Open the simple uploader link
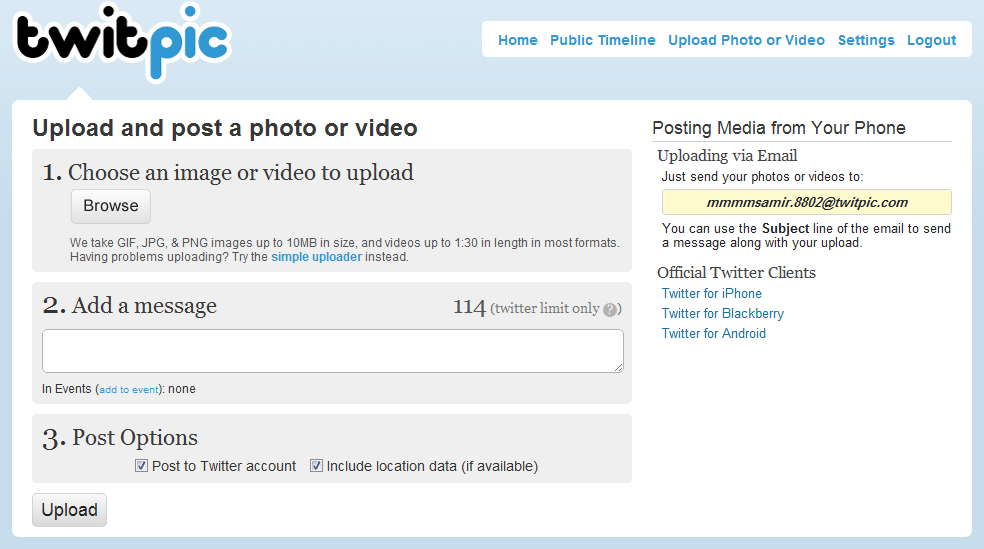This screenshot has width=984, height=549. click(x=316, y=257)
